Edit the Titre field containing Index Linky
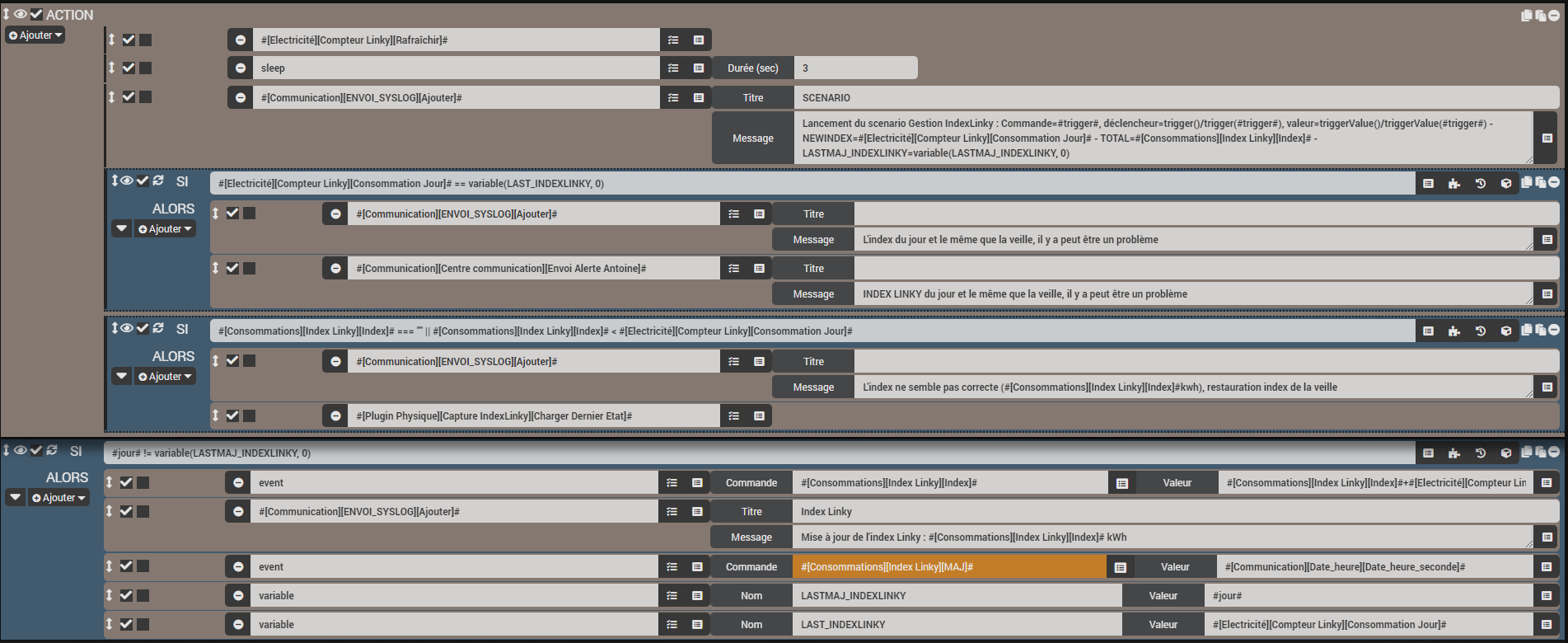Image resolution: width=1568 pixels, height=643 pixels. (1175, 511)
